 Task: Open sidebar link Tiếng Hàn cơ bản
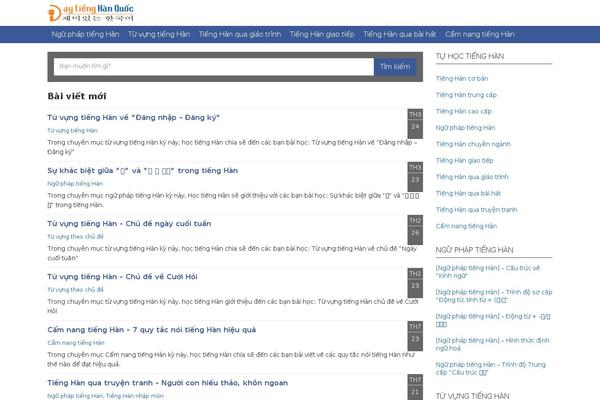click(x=462, y=78)
